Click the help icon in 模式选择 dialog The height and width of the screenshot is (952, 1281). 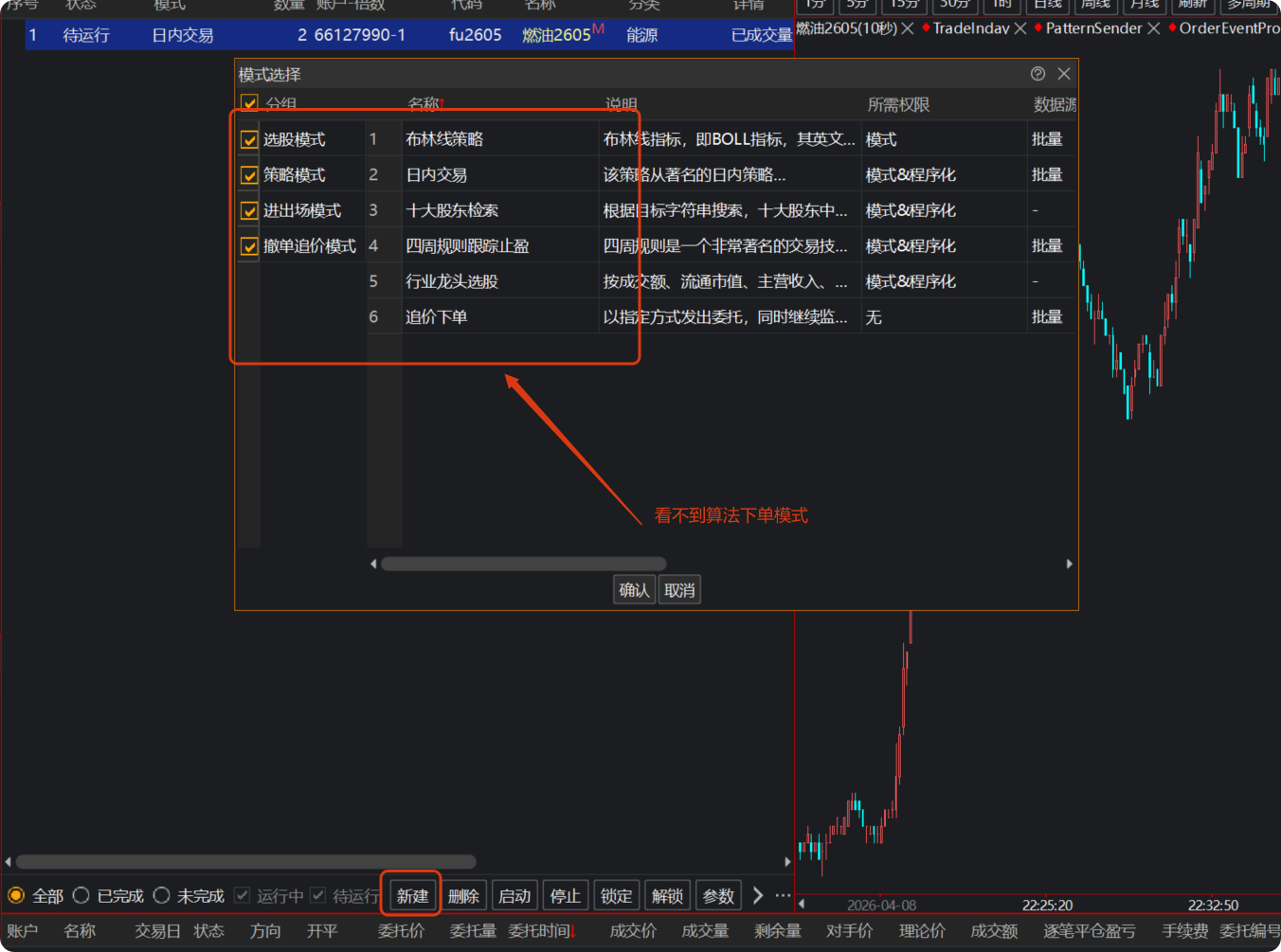(1037, 74)
